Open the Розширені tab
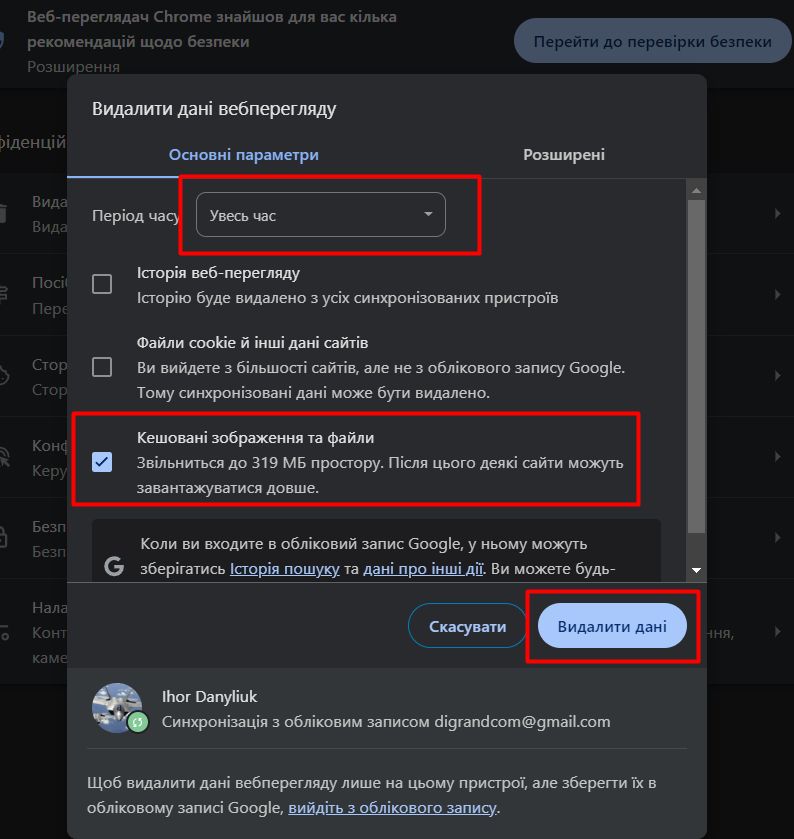Screen dimensions: 794x839 (563, 155)
